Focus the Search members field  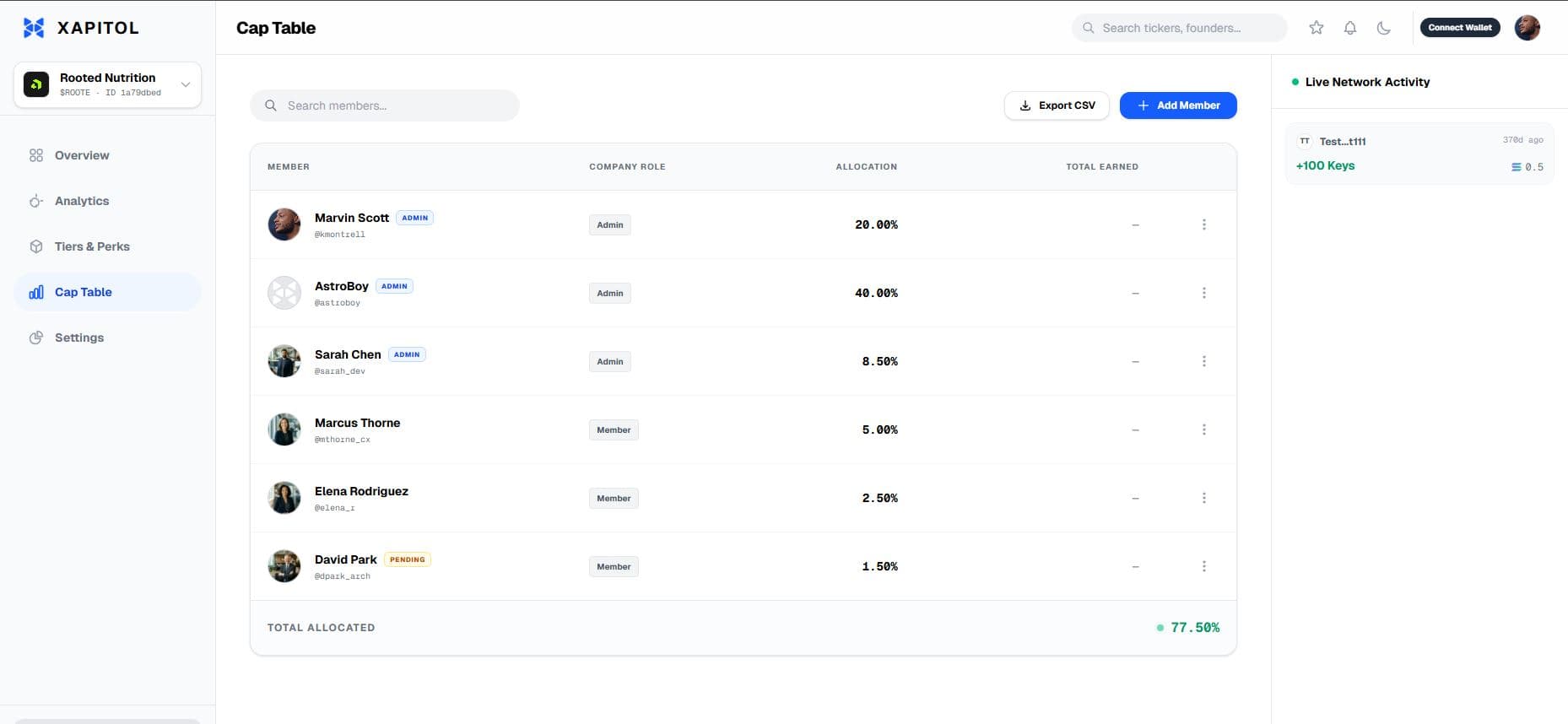pos(385,105)
